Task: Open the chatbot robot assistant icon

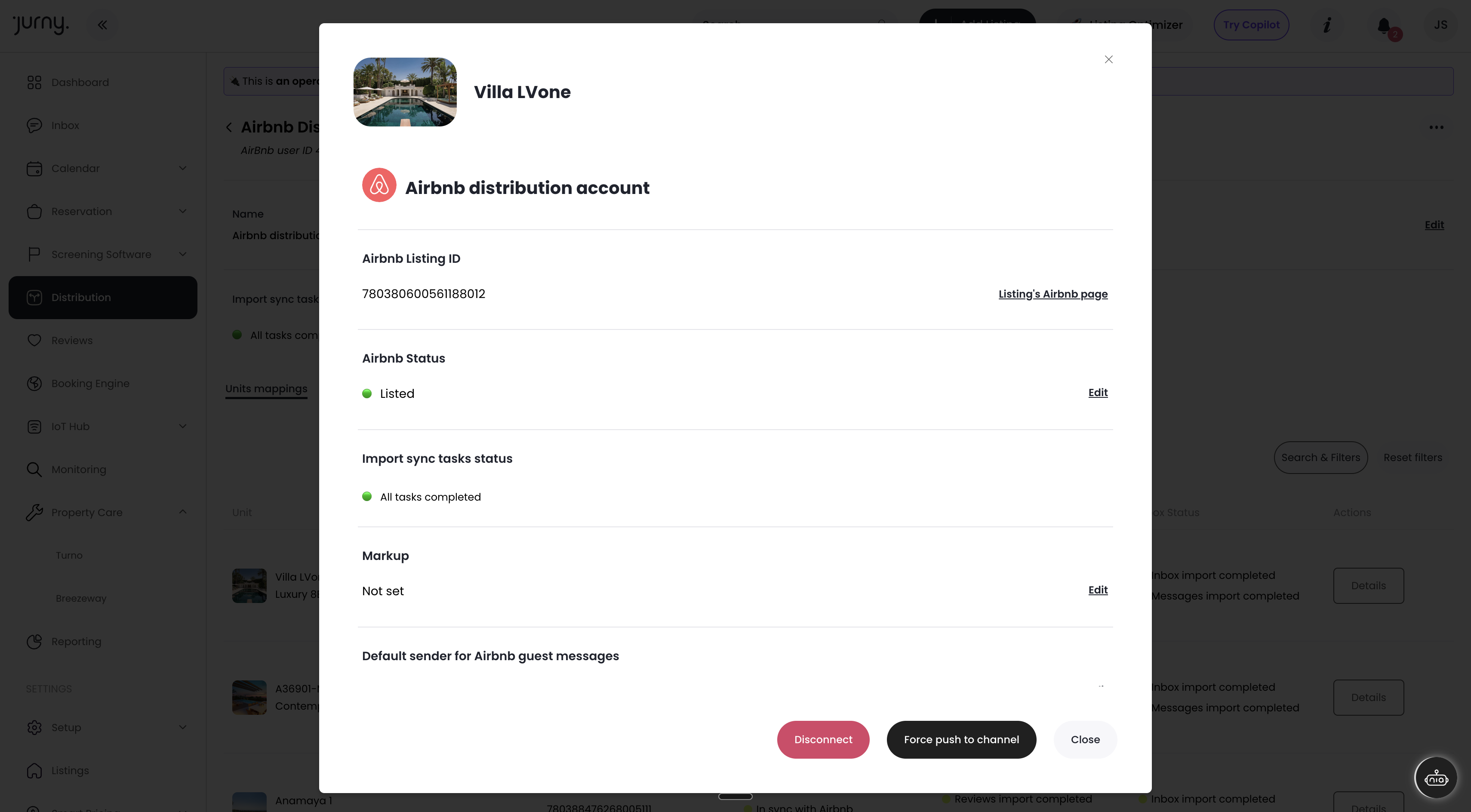Action: [x=1436, y=778]
